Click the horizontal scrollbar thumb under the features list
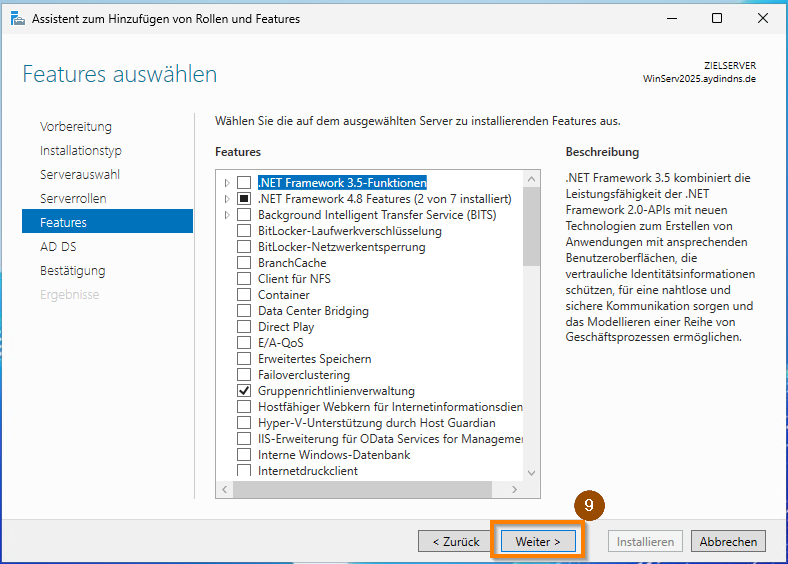 [362, 489]
